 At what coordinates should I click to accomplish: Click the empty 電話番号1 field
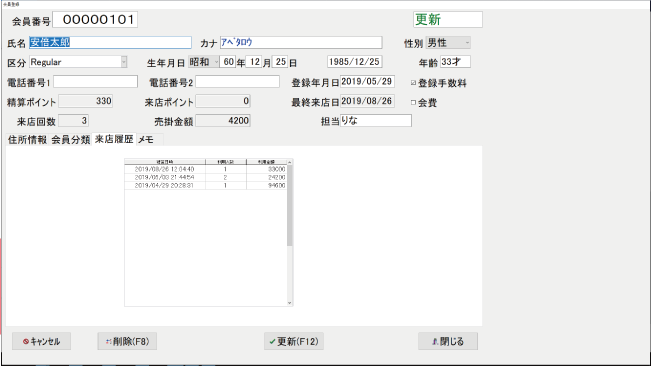tap(95, 82)
